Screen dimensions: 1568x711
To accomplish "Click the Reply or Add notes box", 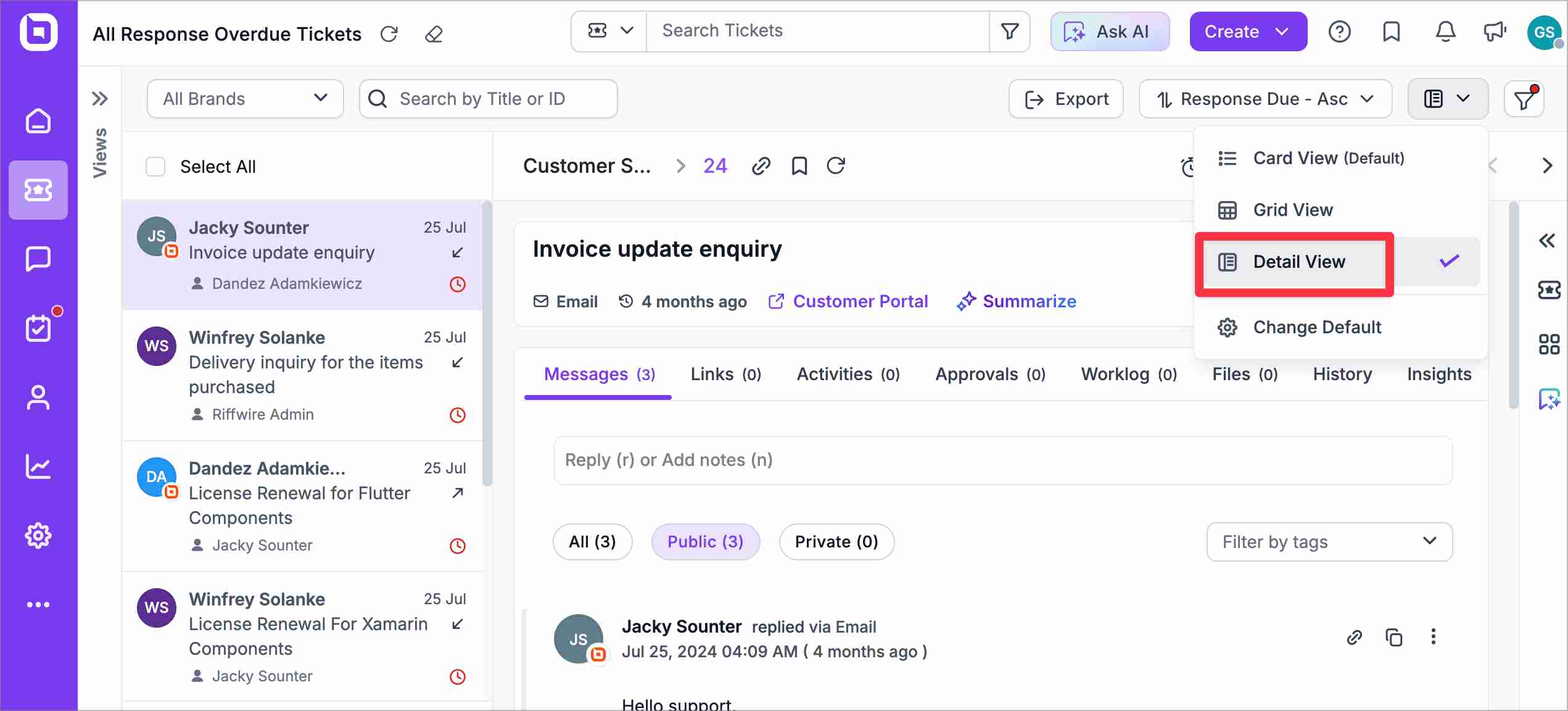I will pos(1003,460).
